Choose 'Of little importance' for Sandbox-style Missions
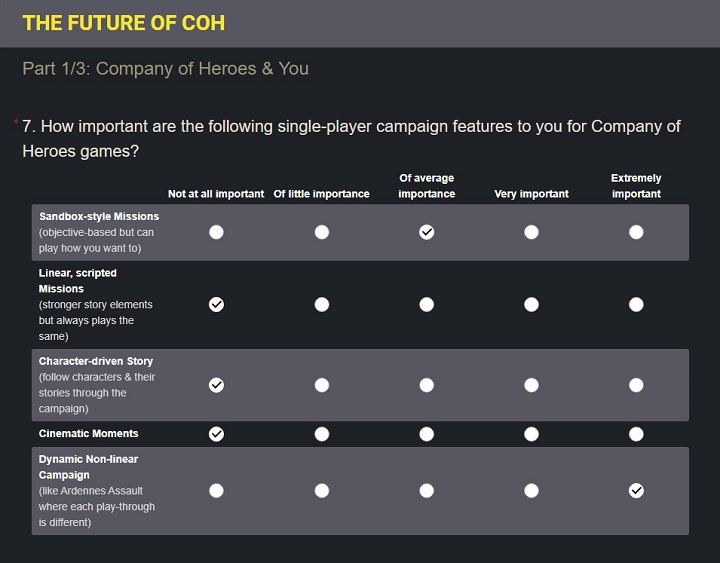This screenshot has width=720, height=563. pos(322,232)
